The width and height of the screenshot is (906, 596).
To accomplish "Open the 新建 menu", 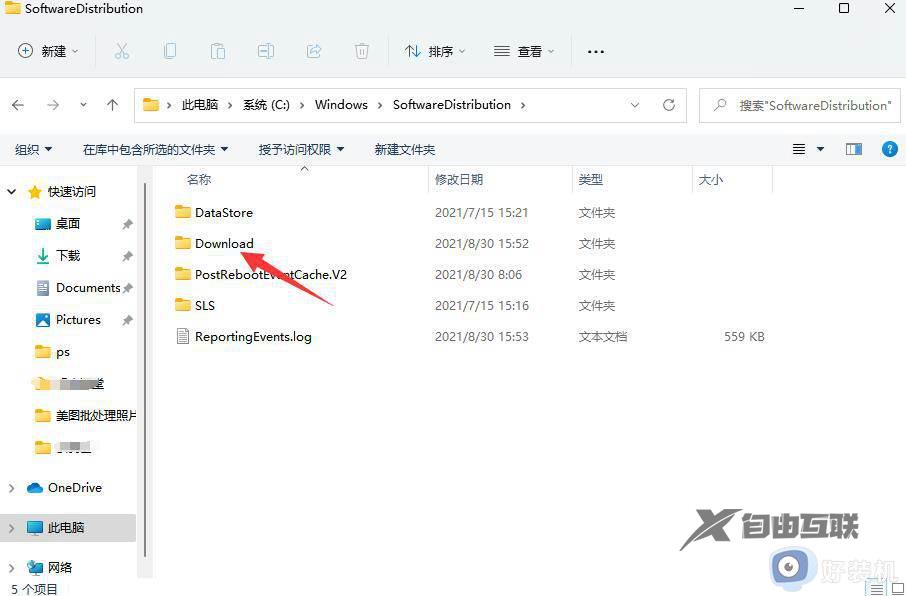I will pos(48,51).
